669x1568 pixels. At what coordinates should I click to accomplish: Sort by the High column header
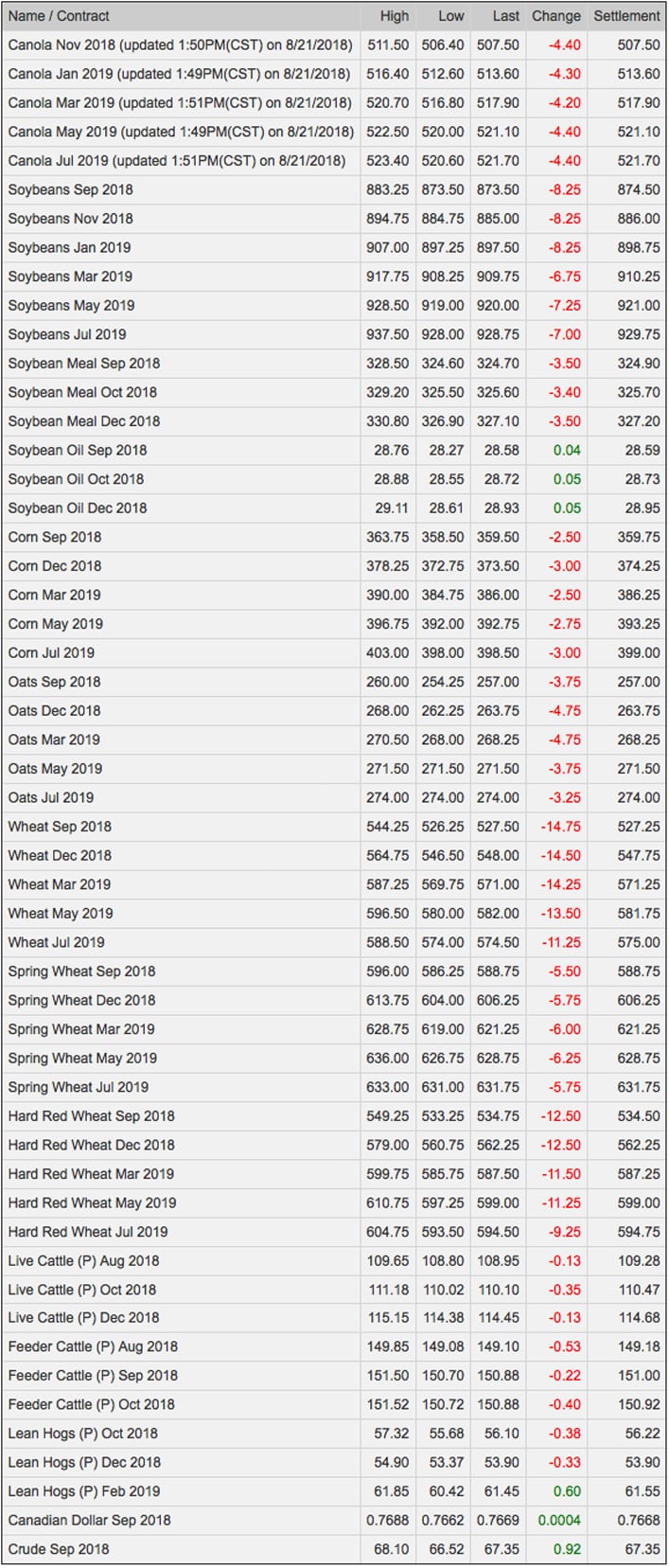(395, 16)
